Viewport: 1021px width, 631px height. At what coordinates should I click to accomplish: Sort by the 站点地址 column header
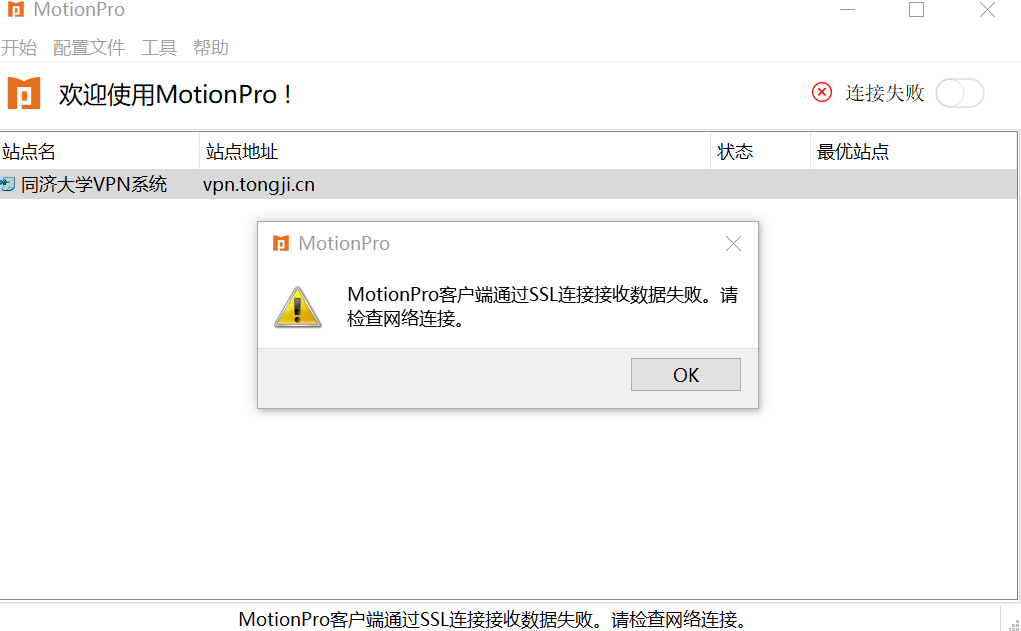click(x=455, y=152)
